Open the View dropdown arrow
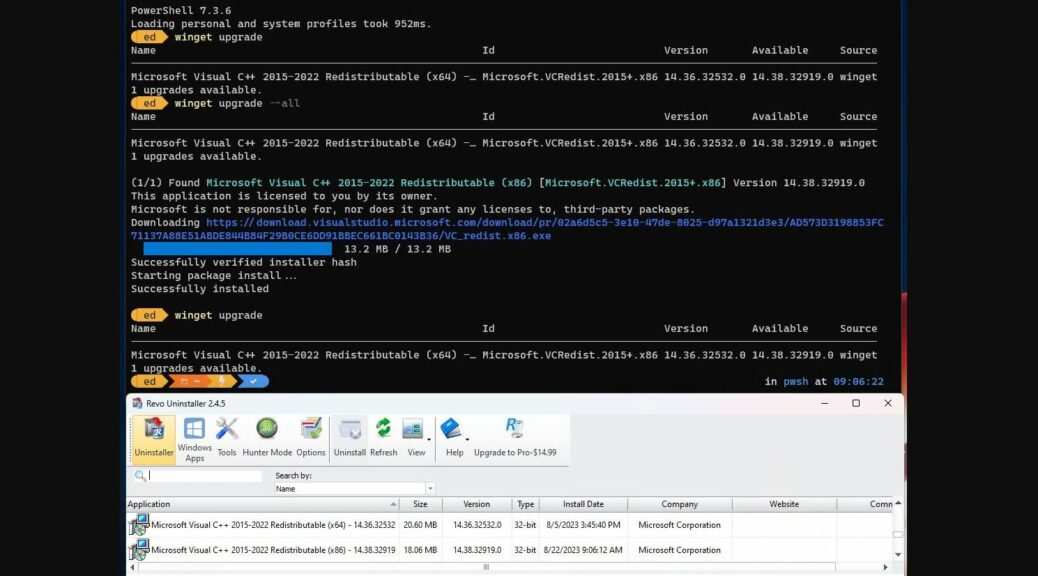 tap(429, 440)
